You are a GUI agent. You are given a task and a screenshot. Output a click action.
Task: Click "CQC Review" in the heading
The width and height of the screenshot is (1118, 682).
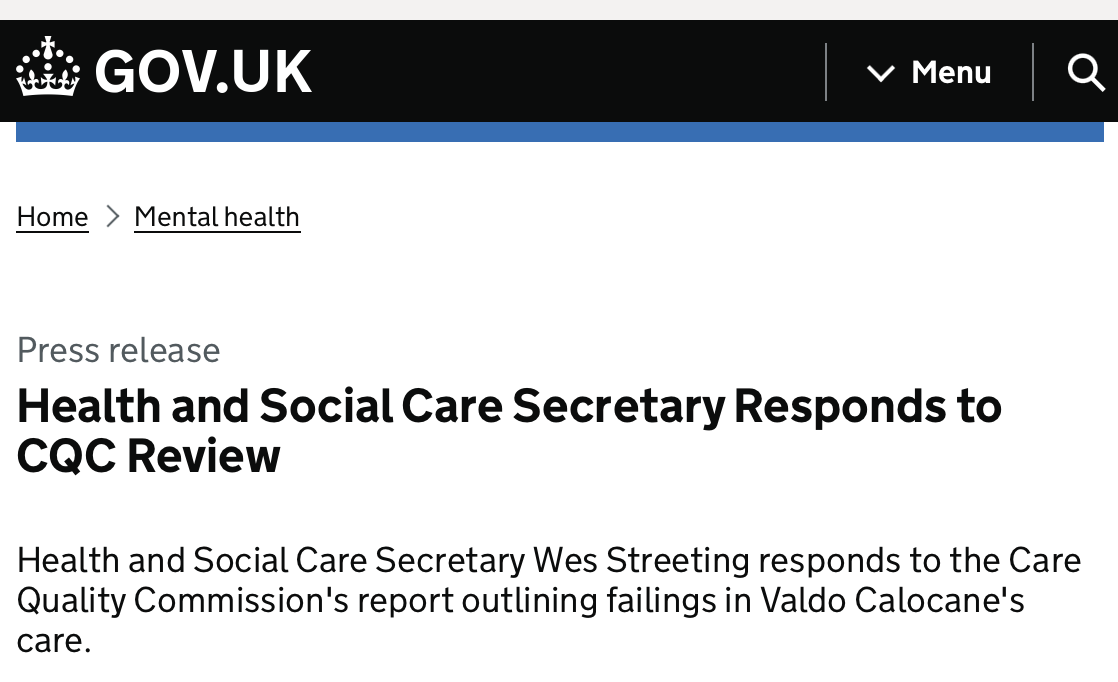click(148, 456)
